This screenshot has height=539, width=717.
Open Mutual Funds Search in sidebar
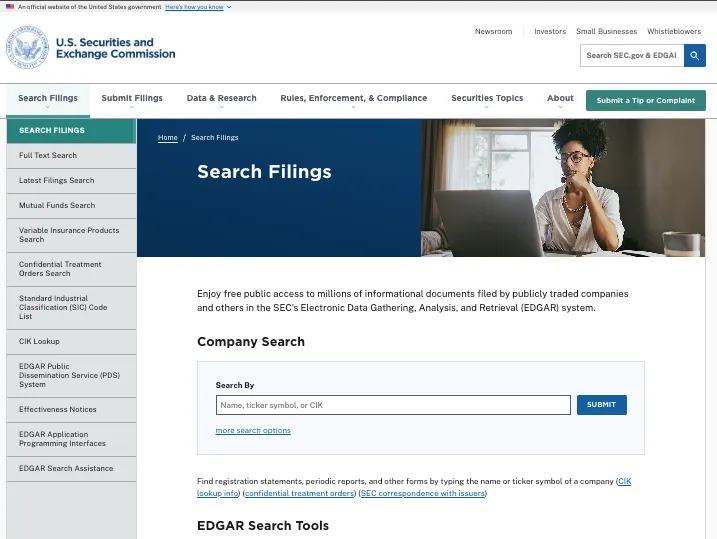point(71,206)
